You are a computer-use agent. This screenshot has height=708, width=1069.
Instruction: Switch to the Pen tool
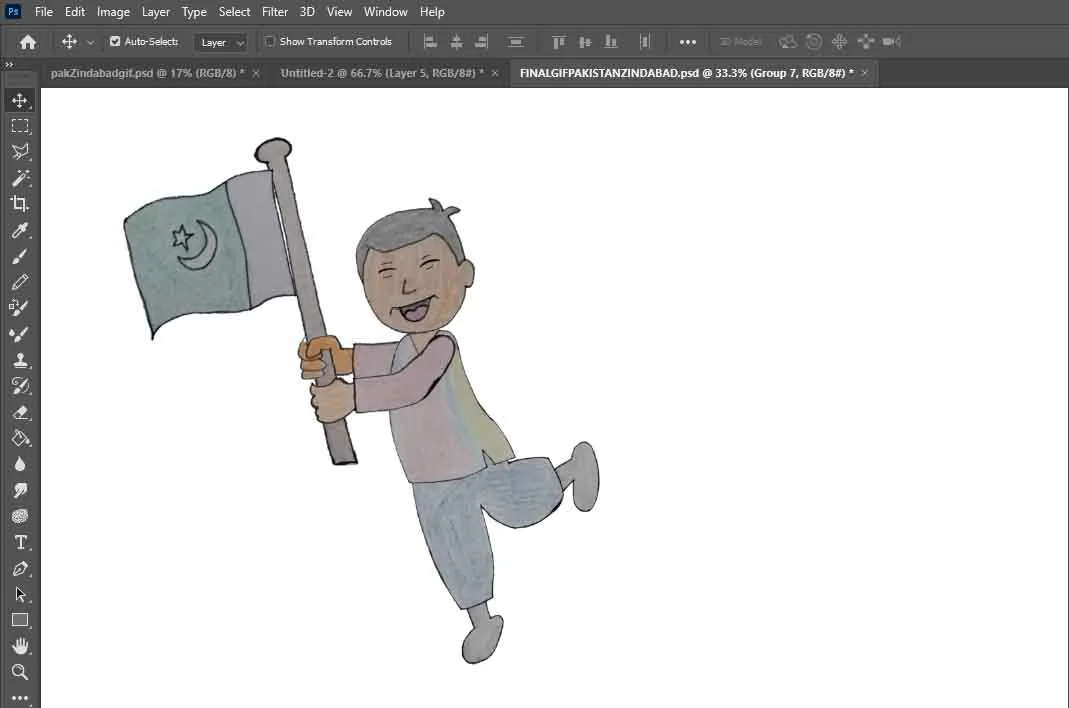tap(19, 568)
